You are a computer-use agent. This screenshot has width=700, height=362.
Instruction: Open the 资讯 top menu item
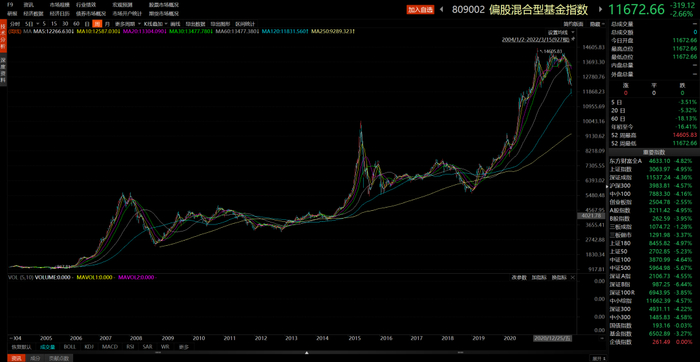(x=28, y=4)
